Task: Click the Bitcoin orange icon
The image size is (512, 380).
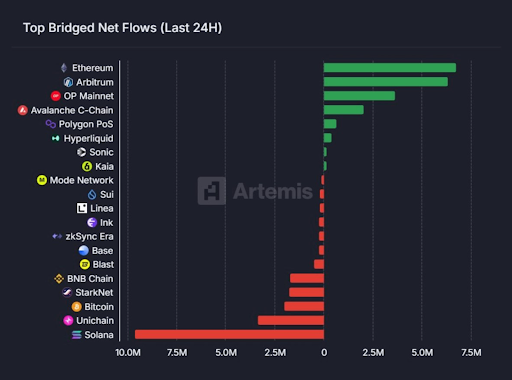Action: tap(77, 307)
